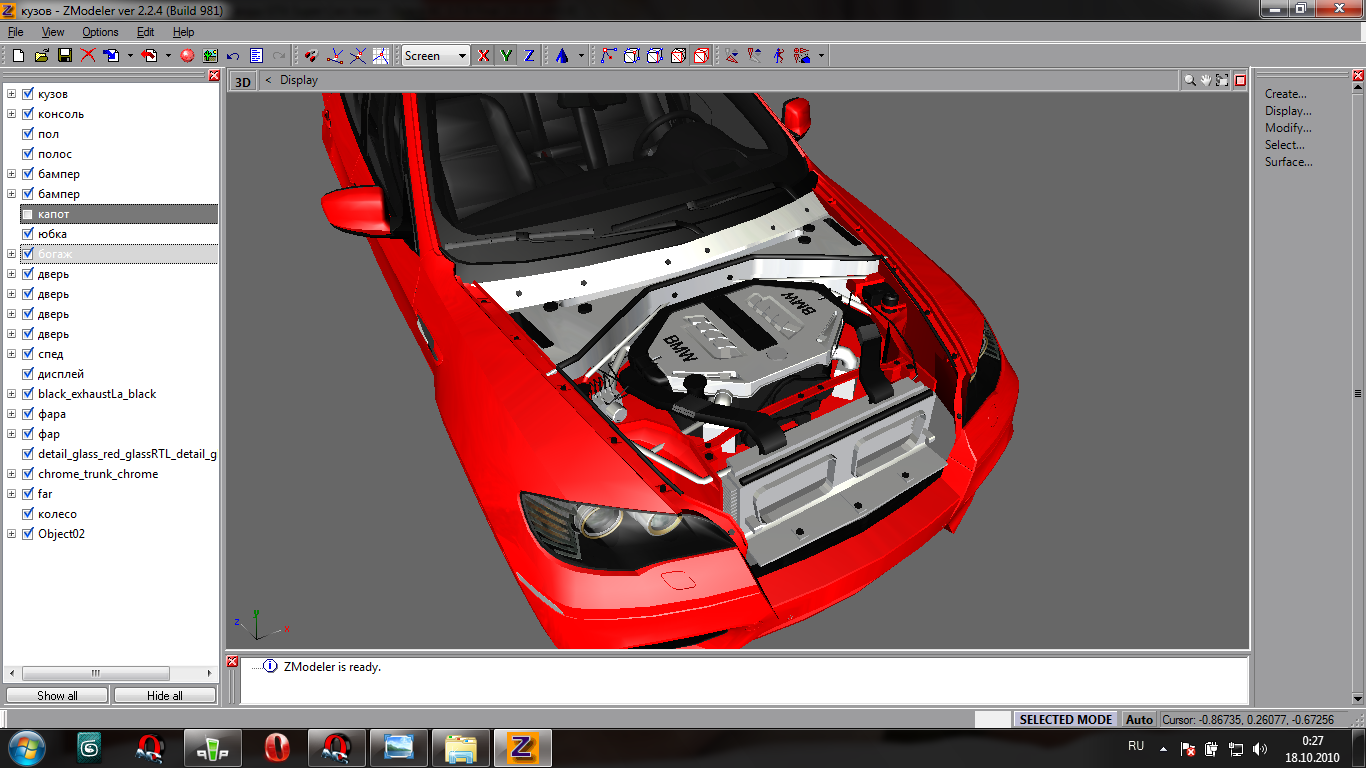Toggle the X axis constraint button

tap(484, 56)
